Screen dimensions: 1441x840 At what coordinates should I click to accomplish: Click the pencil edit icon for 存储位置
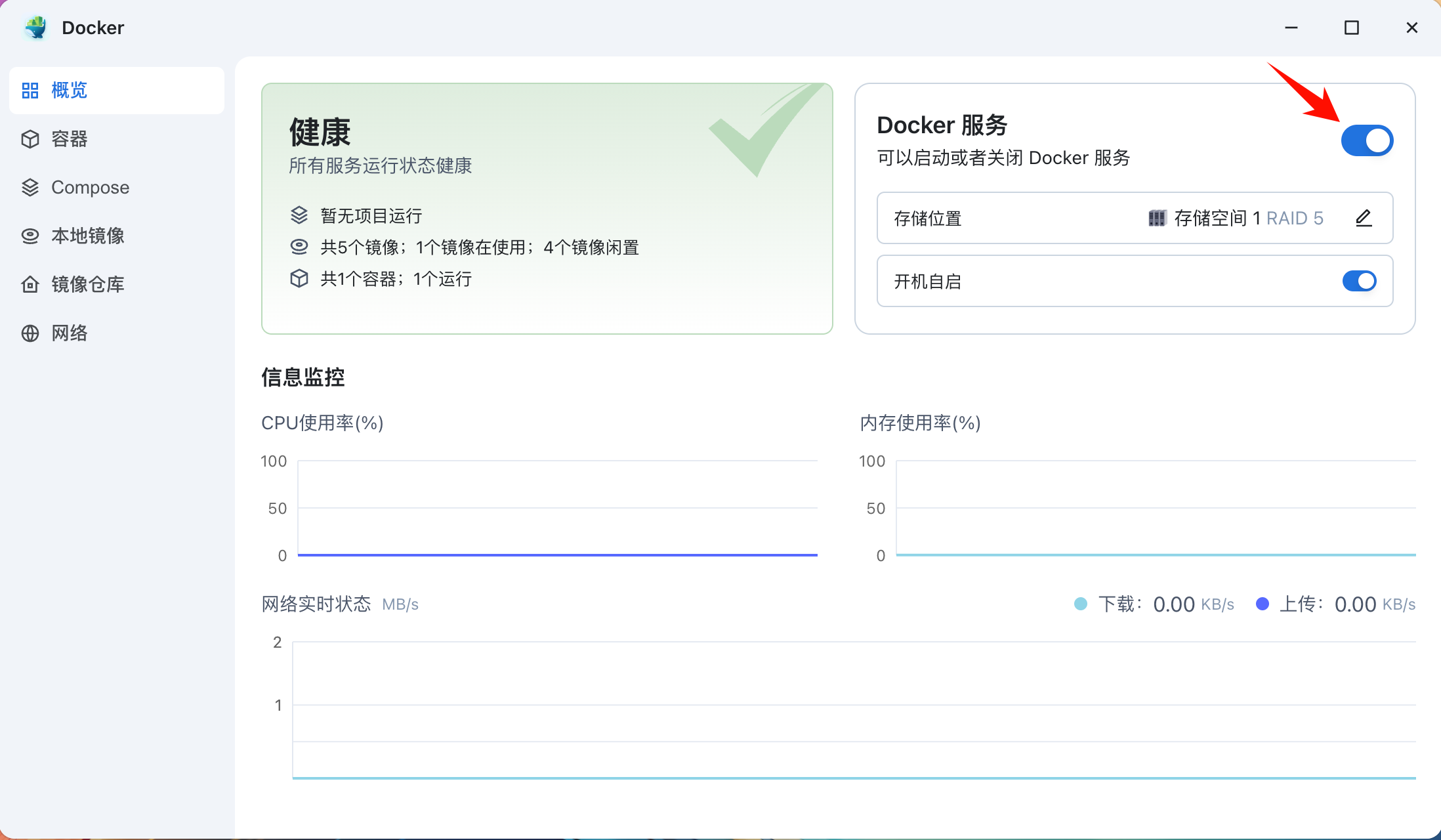click(1364, 218)
